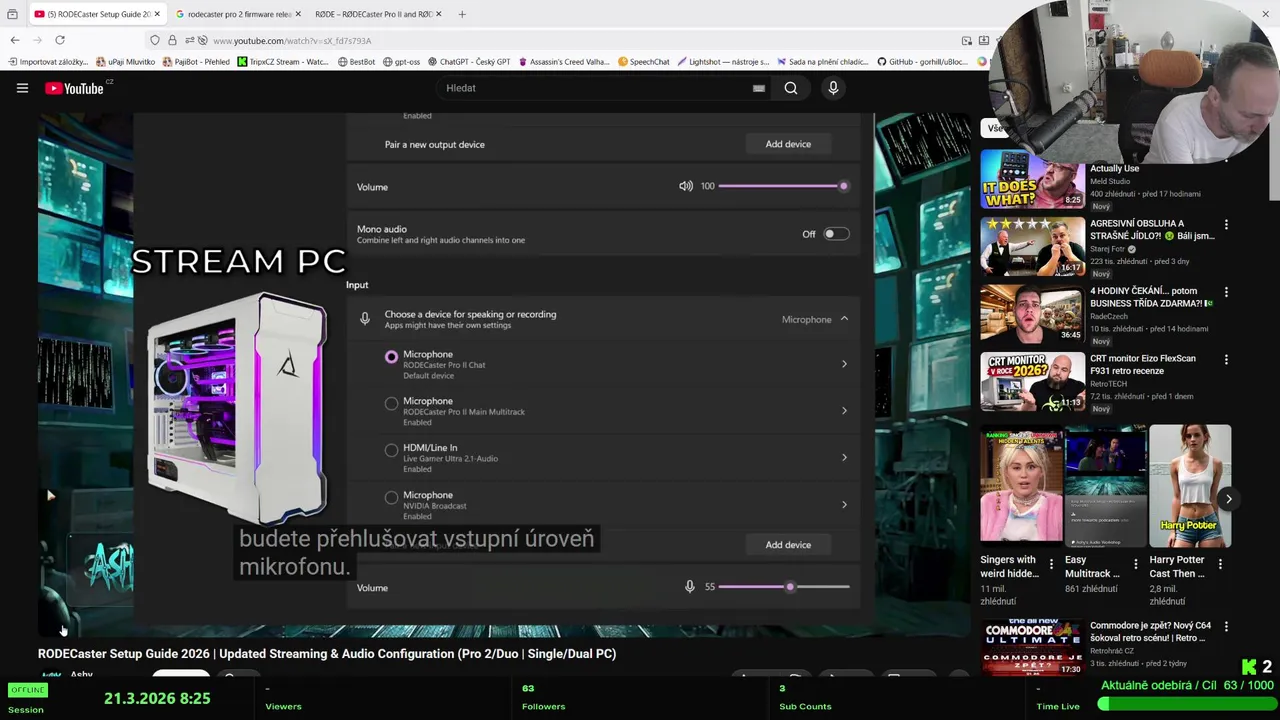
Task: Click the Kick logo in the overlay
Action: (x=1249, y=667)
